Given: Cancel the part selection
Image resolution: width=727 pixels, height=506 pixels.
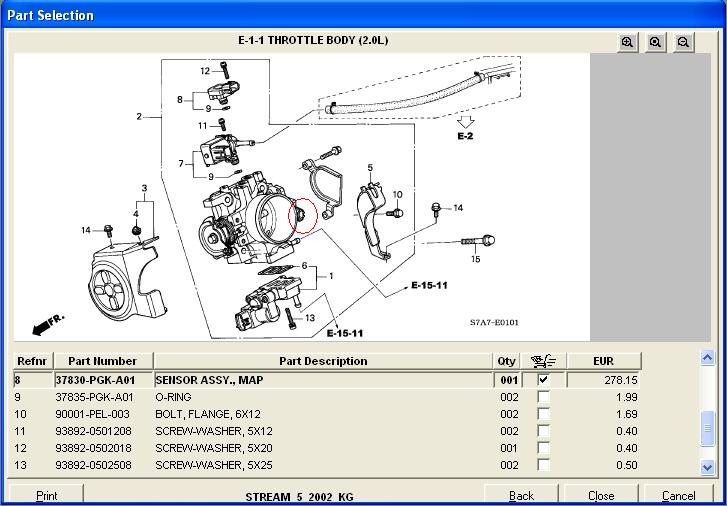Looking at the screenshot, I should click(678, 495).
